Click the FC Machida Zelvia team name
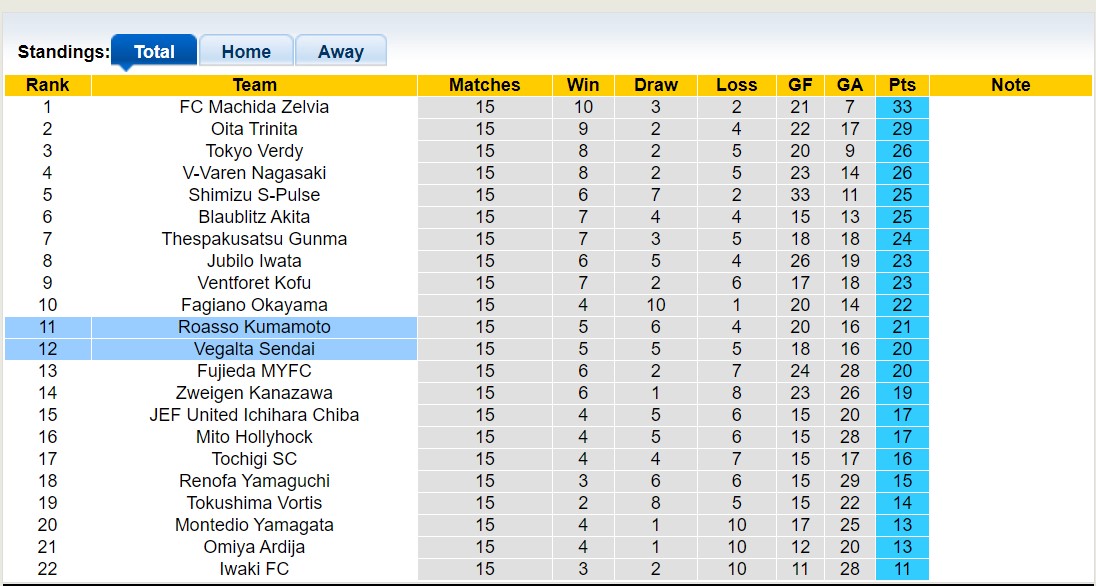Image resolution: width=1096 pixels, height=586 pixels. click(254, 107)
